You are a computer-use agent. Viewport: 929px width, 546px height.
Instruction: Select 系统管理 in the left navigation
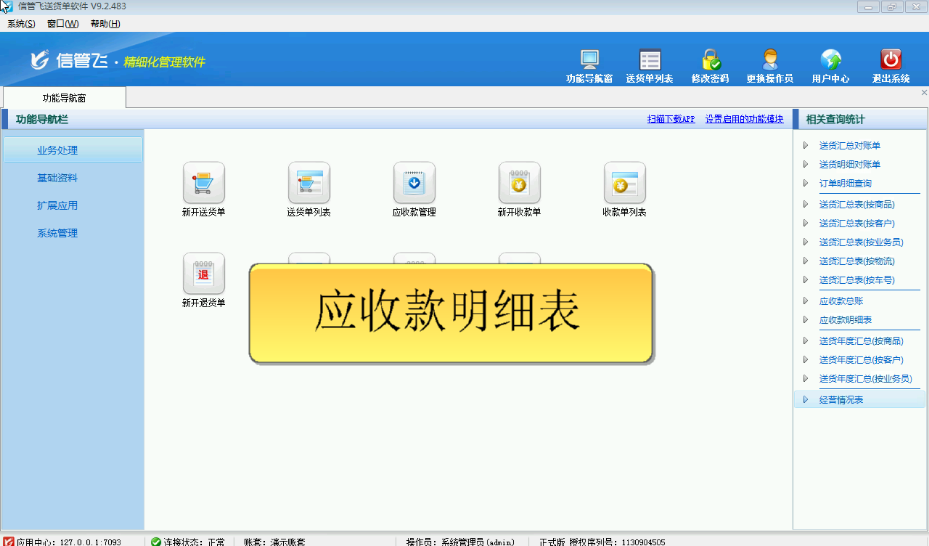(57, 233)
